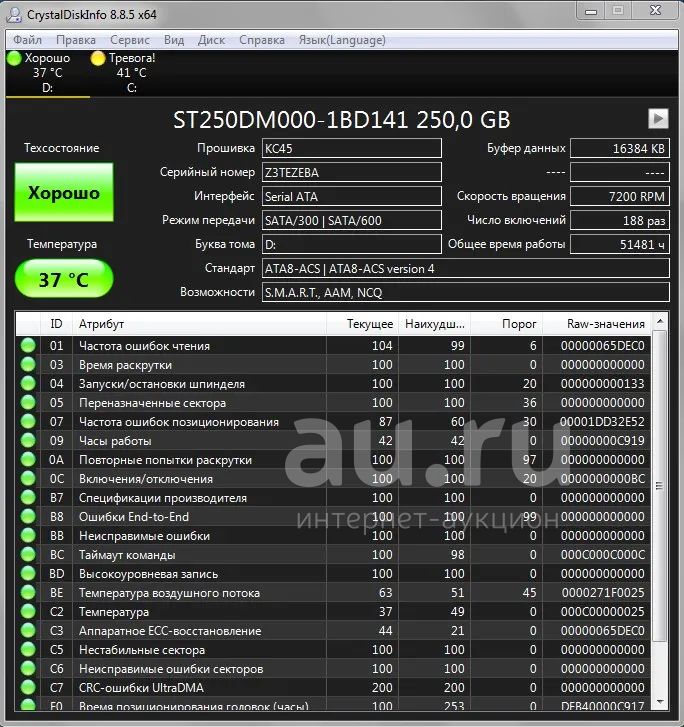The height and width of the screenshot is (727, 684).
Task: Click raw value 000C000C000C of Таймаут команды
Action: click(x=602, y=555)
